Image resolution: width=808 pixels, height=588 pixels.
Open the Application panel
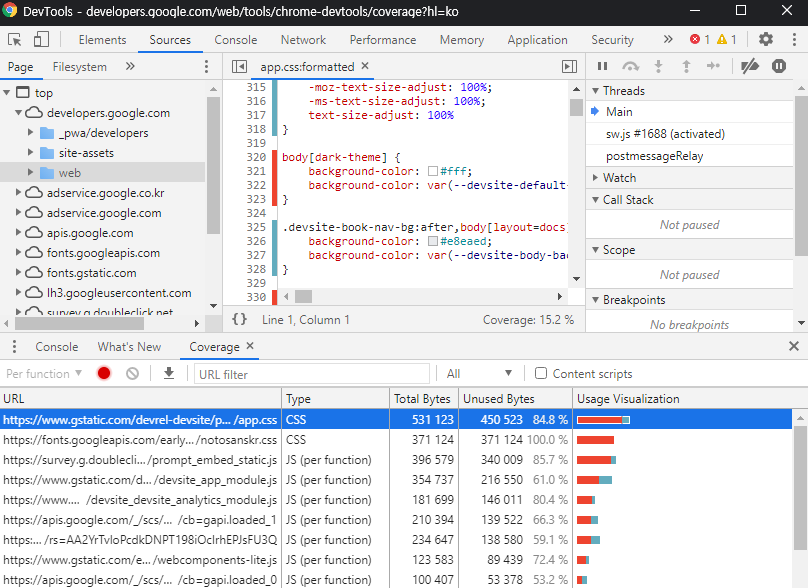537,40
